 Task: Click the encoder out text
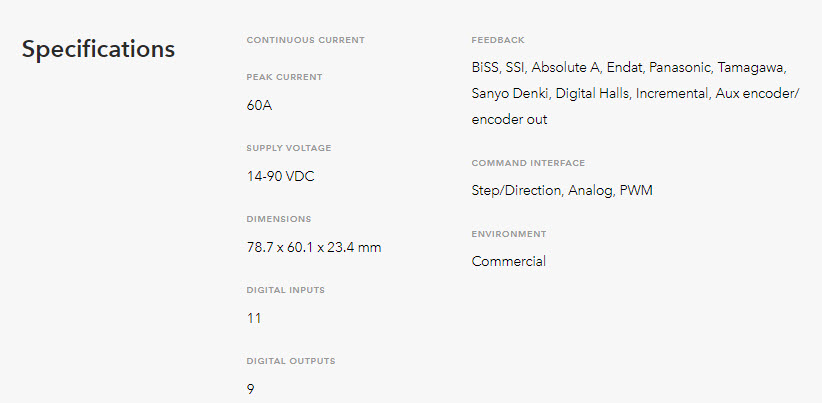pos(509,119)
